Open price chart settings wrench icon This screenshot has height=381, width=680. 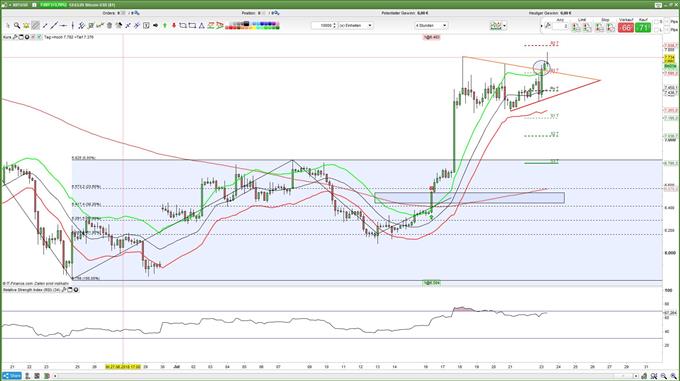[x=15, y=37]
